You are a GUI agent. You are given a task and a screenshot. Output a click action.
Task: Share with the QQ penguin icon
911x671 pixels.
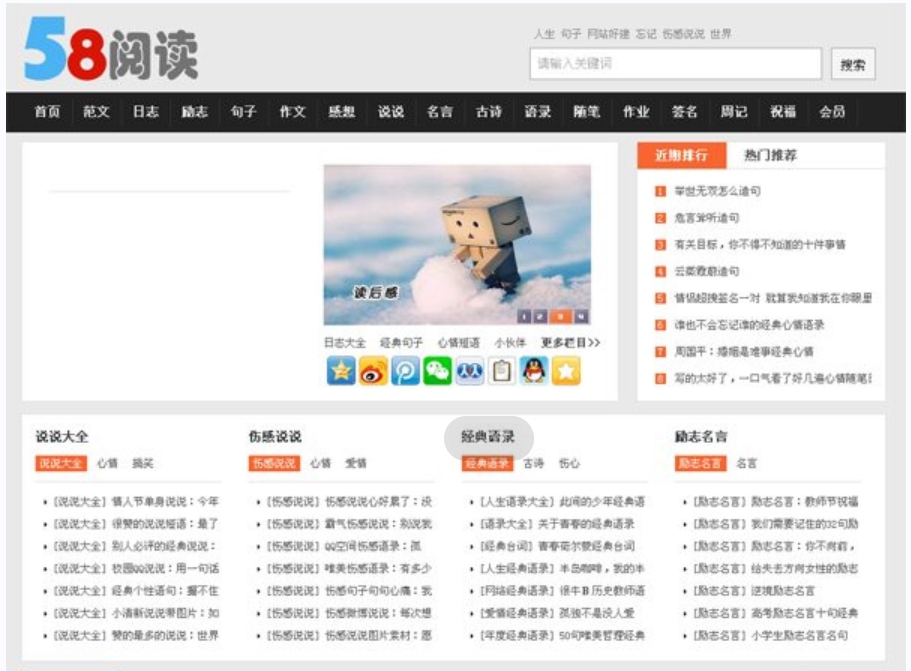tap(534, 371)
